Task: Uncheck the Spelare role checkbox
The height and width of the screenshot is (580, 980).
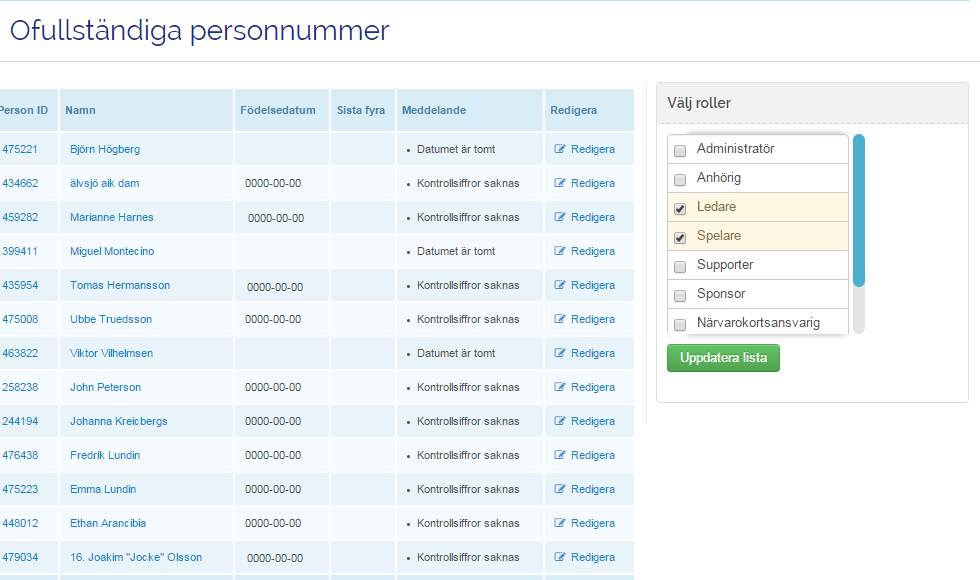Action: coord(680,238)
